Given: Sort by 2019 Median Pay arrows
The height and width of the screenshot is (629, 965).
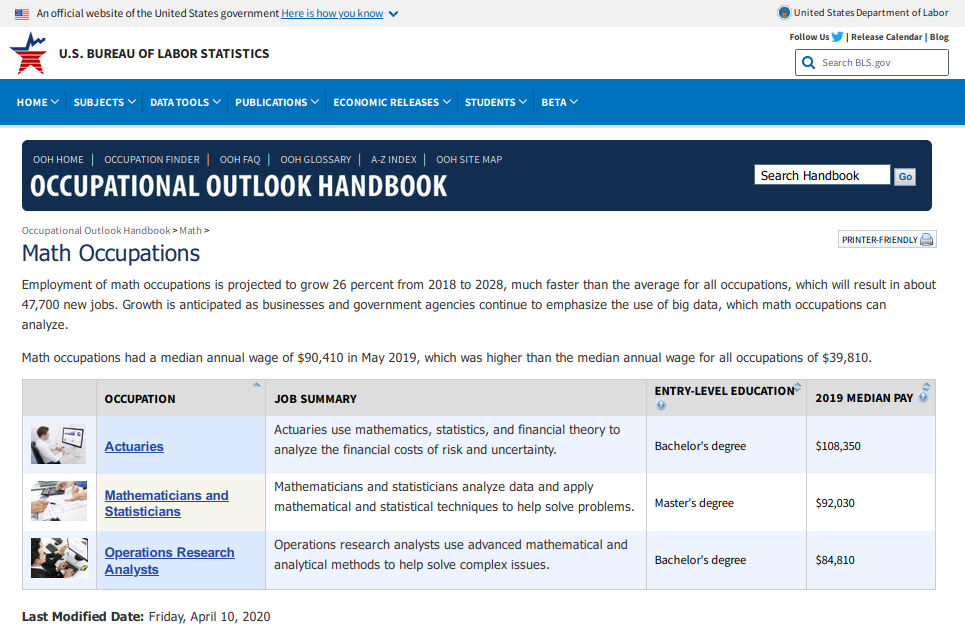Looking at the screenshot, I should coord(926,387).
